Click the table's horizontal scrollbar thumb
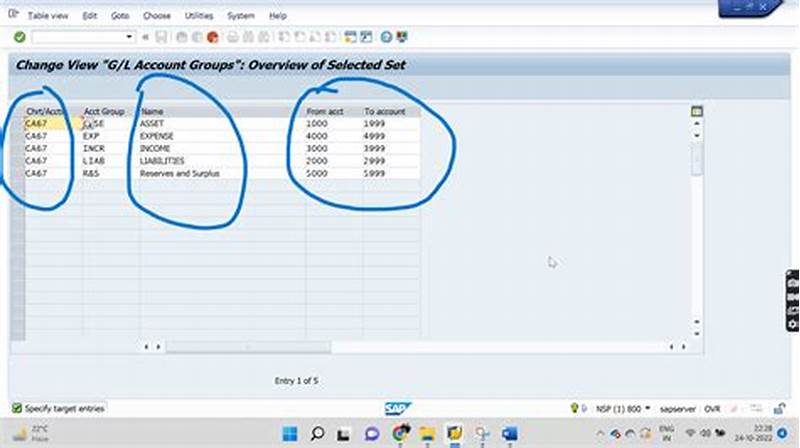The image size is (800, 448). 248,347
